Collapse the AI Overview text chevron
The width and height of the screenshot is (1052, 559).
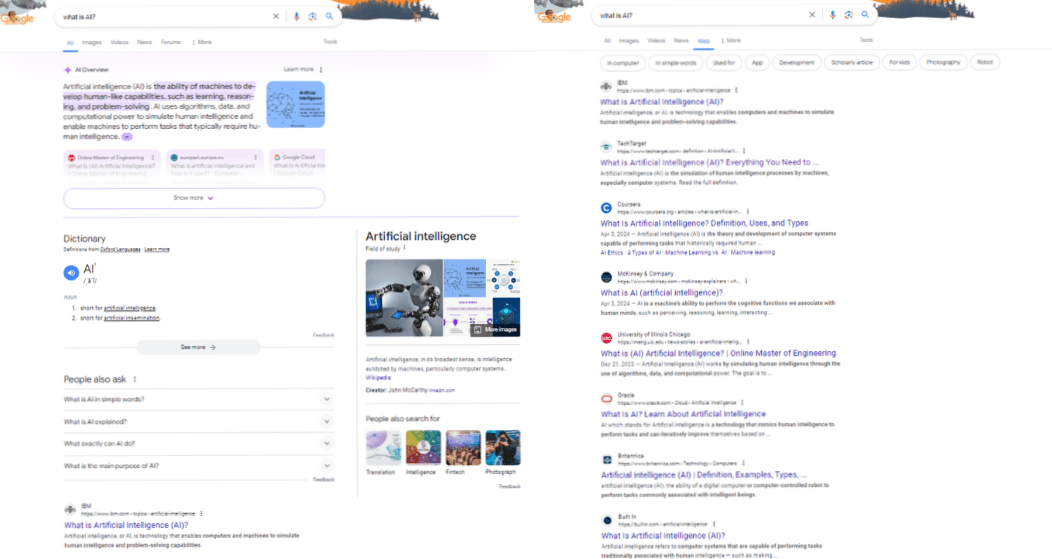(x=127, y=137)
